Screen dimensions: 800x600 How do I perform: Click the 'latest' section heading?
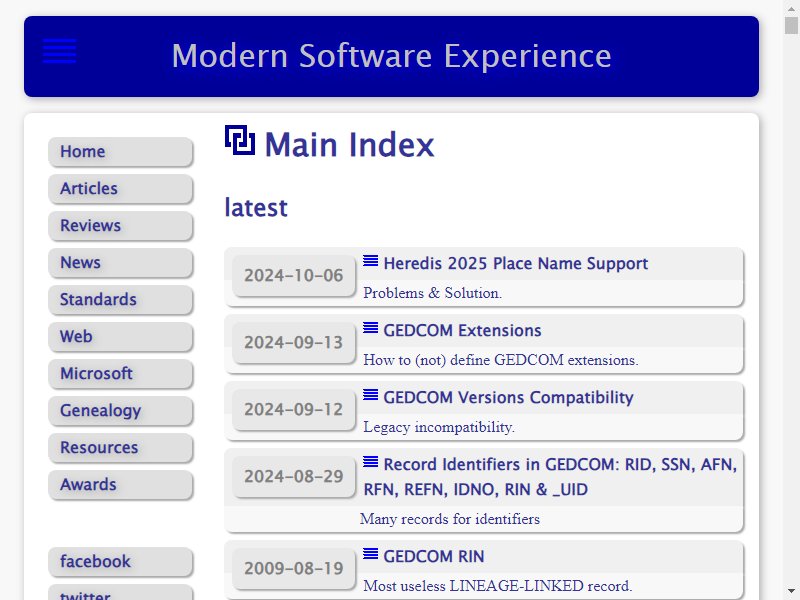pos(256,208)
